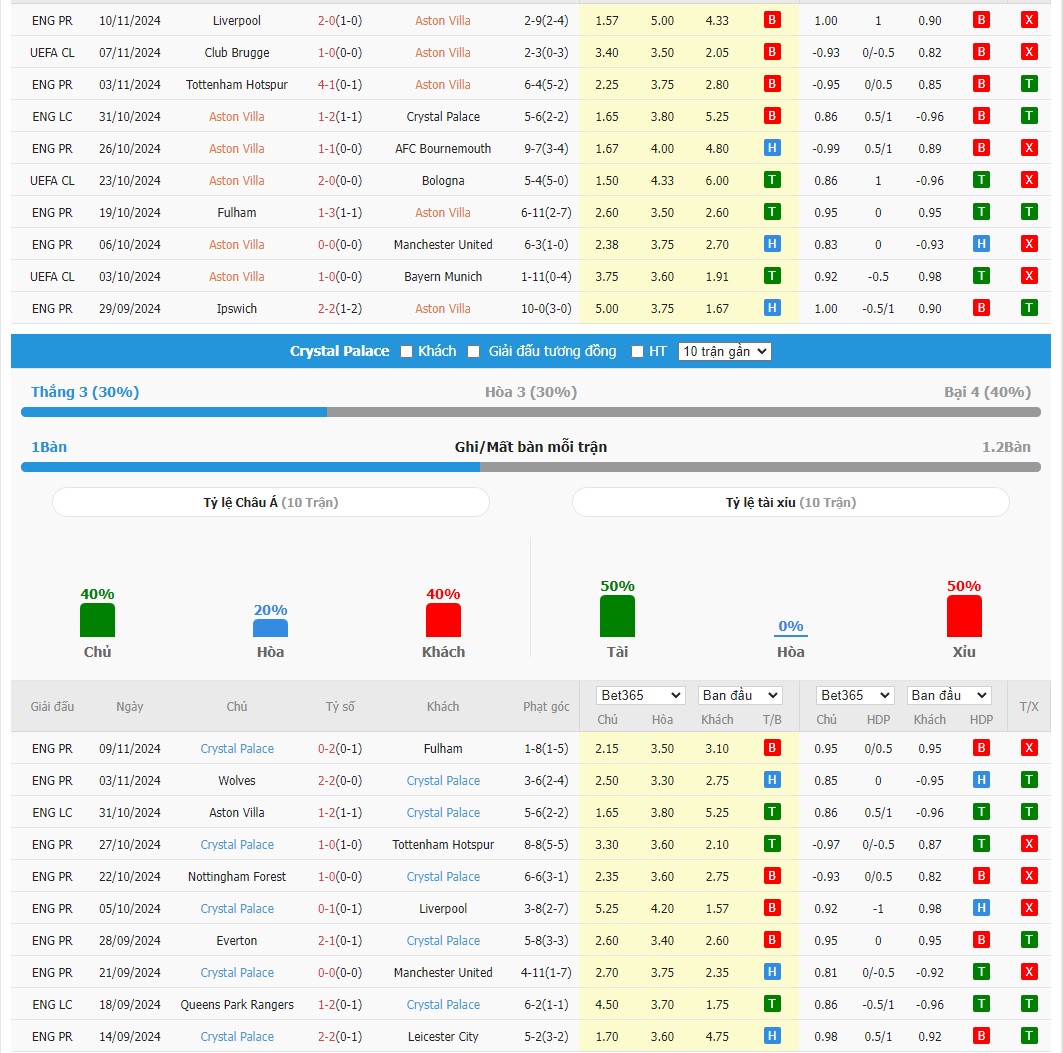The width and height of the screenshot is (1063, 1053).
Task: Click the red X badge in the 27/10/2024 Tottenham Hotspur row
Action: coord(1028,844)
